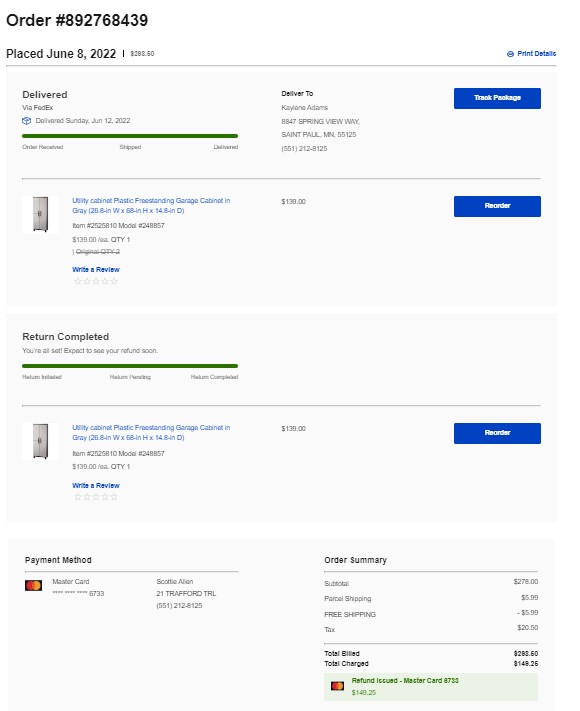
Task: Click the green Return Completed progress bar
Action: click(130, 366)
